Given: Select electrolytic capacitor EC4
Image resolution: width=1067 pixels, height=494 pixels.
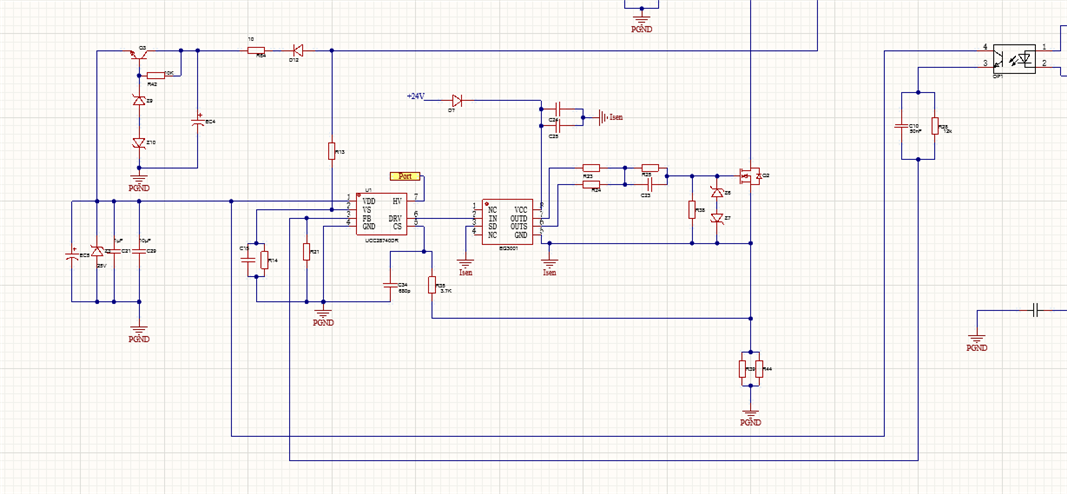Looking at the screenshot, I should point(198,120).
